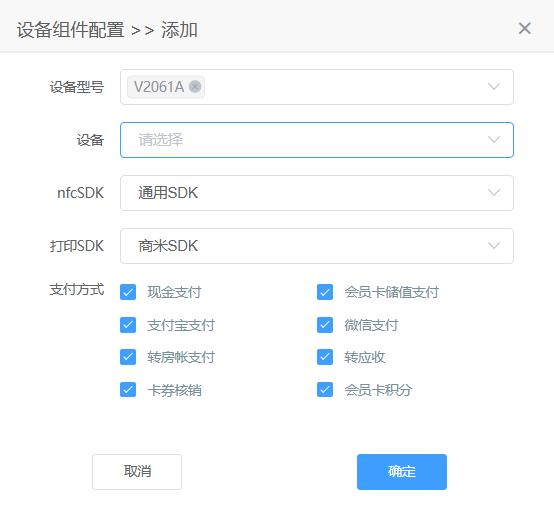The width and height of the screenshot is (554, 507).
Task: Uncheck 支付宝支付 option
Action: 128,325
